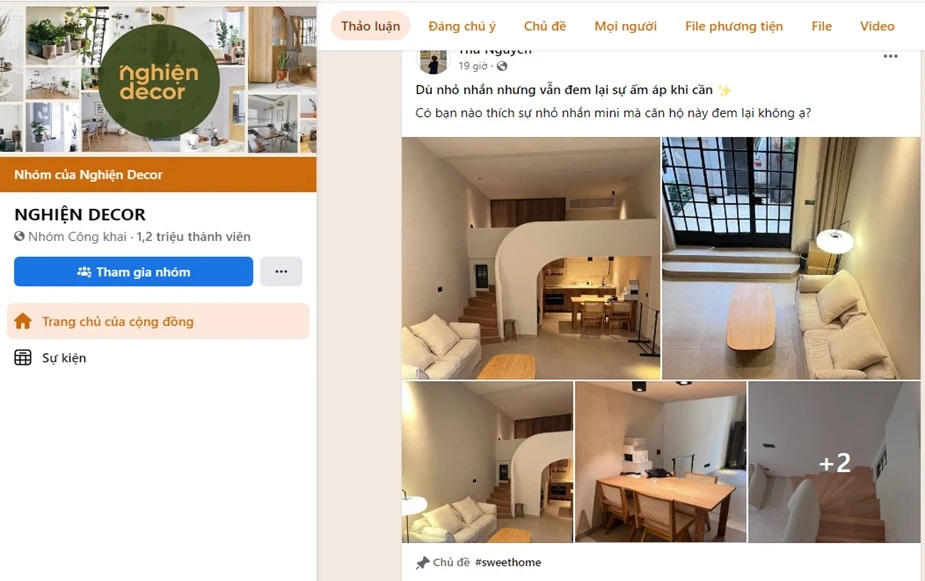This screenshot has width=925, height=581.
Task: Click the calendar icon beside Sự kiện
Action: 23,357
